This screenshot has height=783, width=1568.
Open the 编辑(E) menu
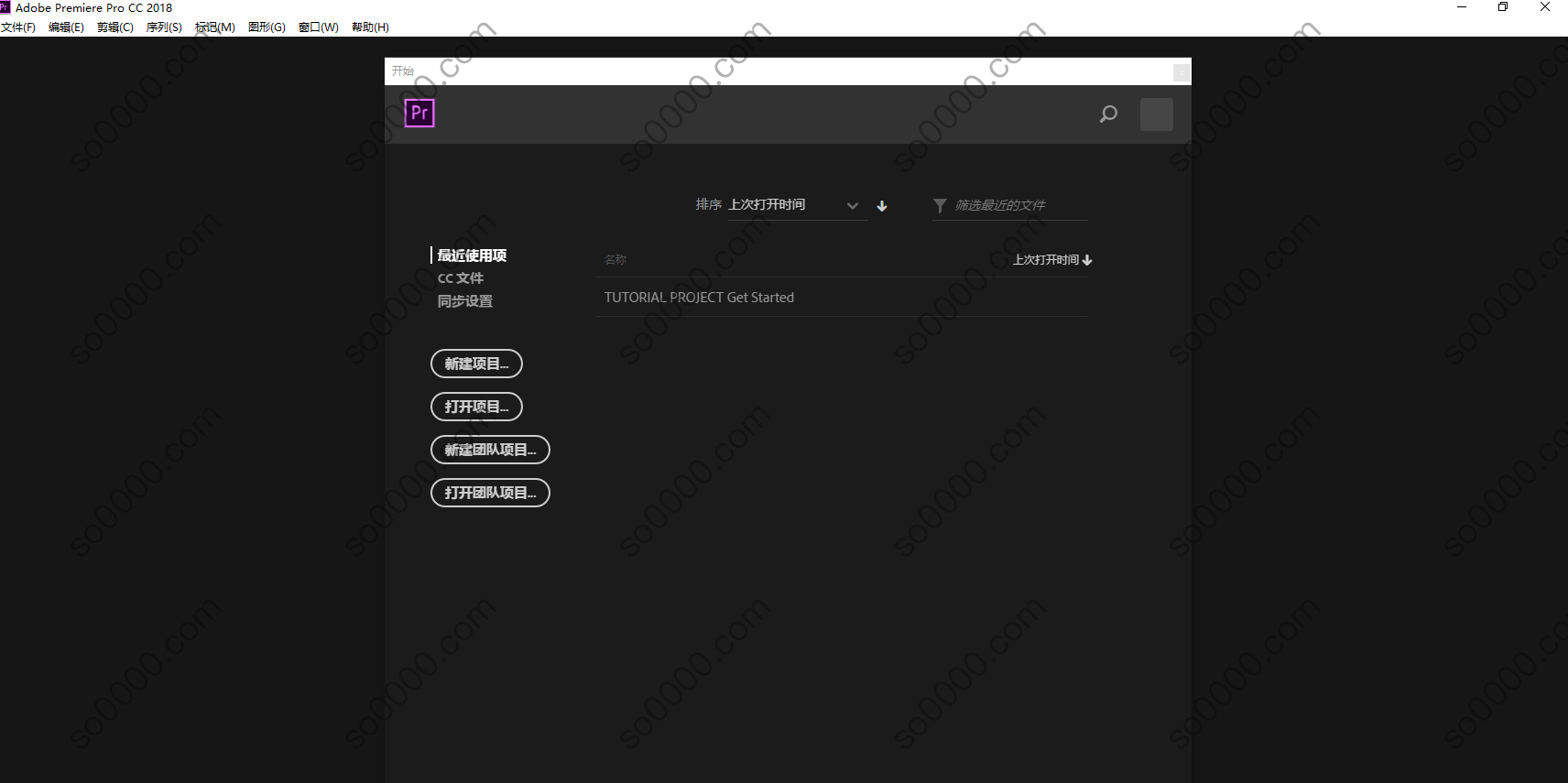[66, 27]
